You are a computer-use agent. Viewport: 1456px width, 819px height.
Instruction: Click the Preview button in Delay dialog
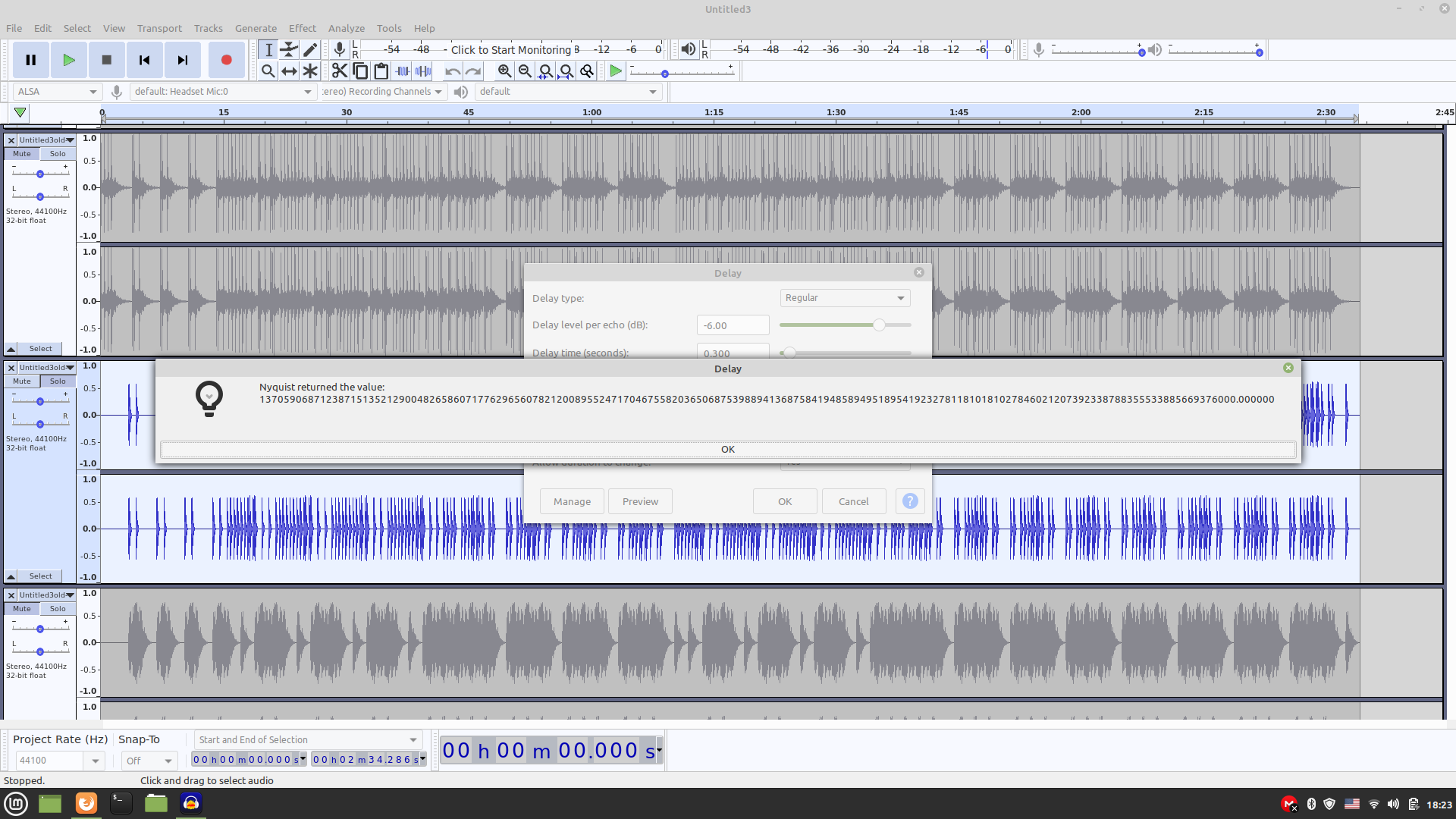[639, 500]
